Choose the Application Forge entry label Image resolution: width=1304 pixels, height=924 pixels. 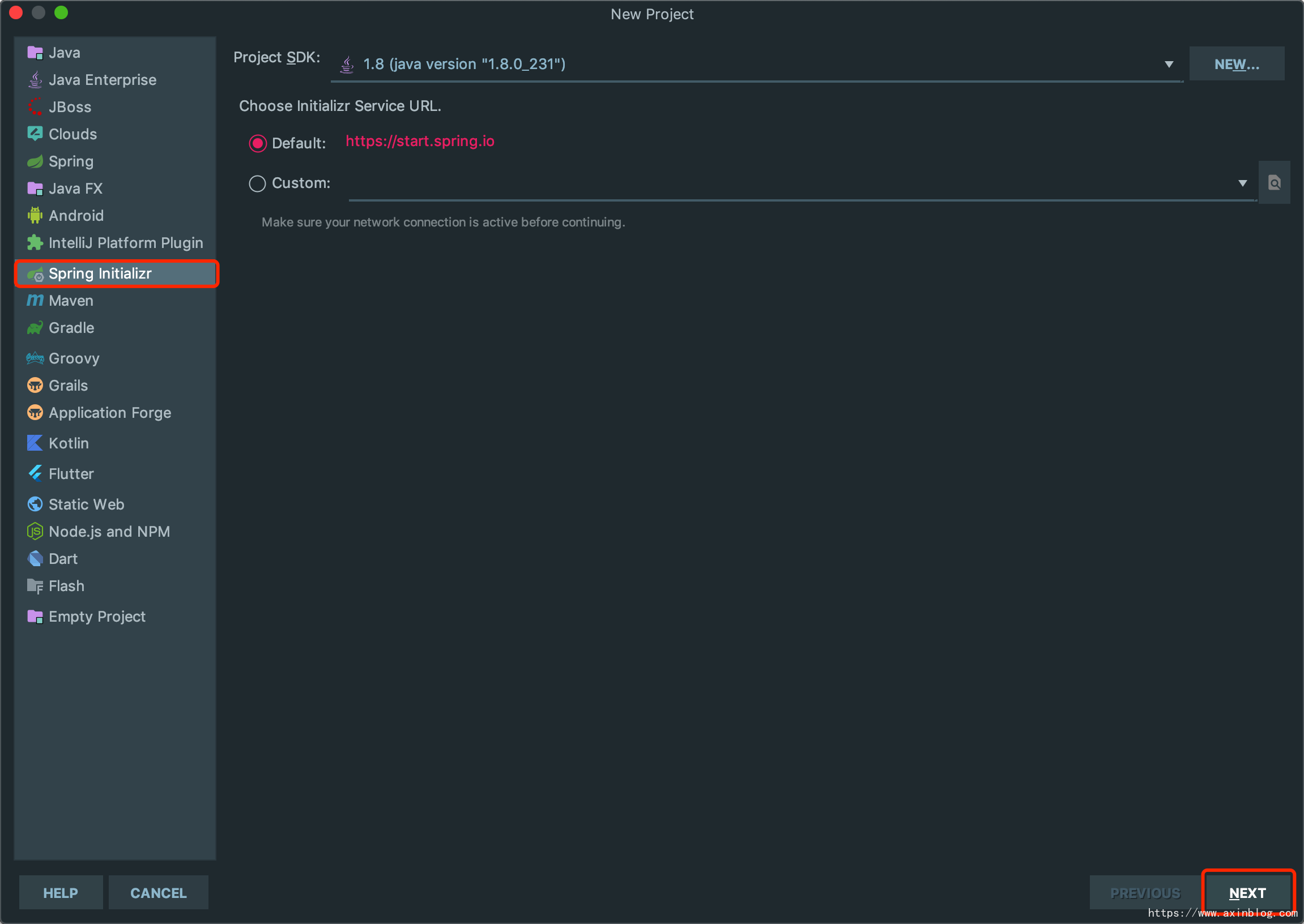click(x=110, y=413)
